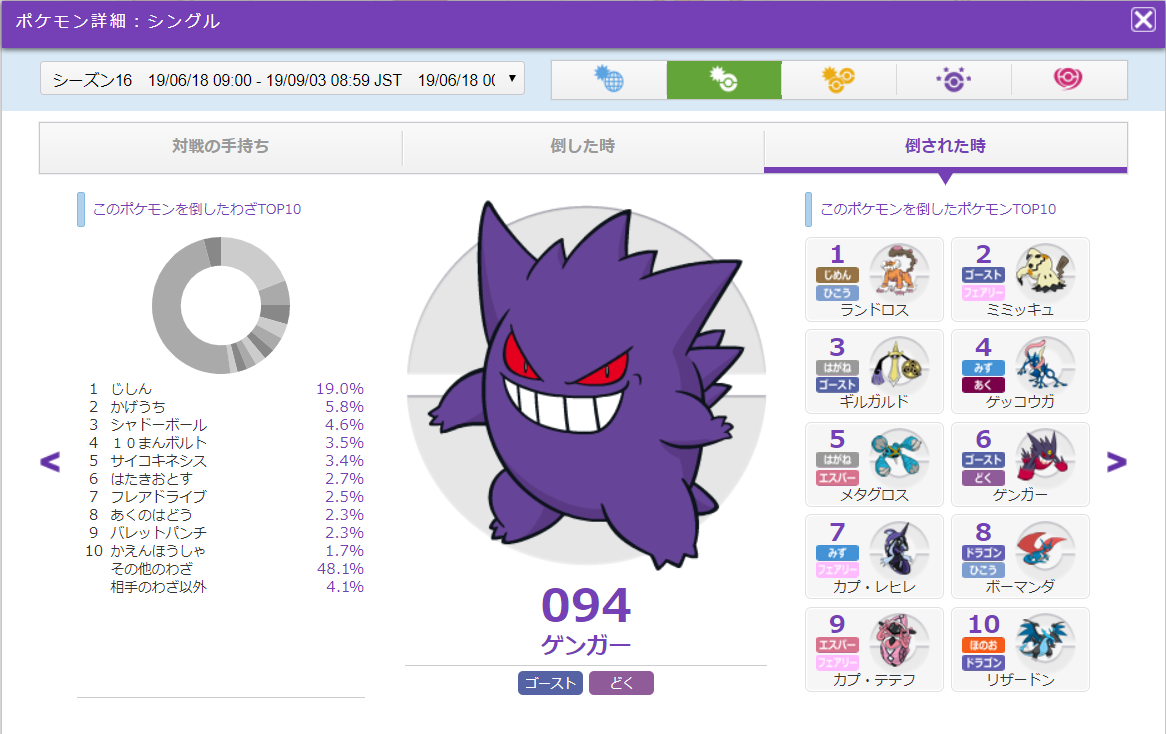This screenshot has height=734, width=1166.
Task: Click the 094 Pokédex number
Action: tap(586, 605)
